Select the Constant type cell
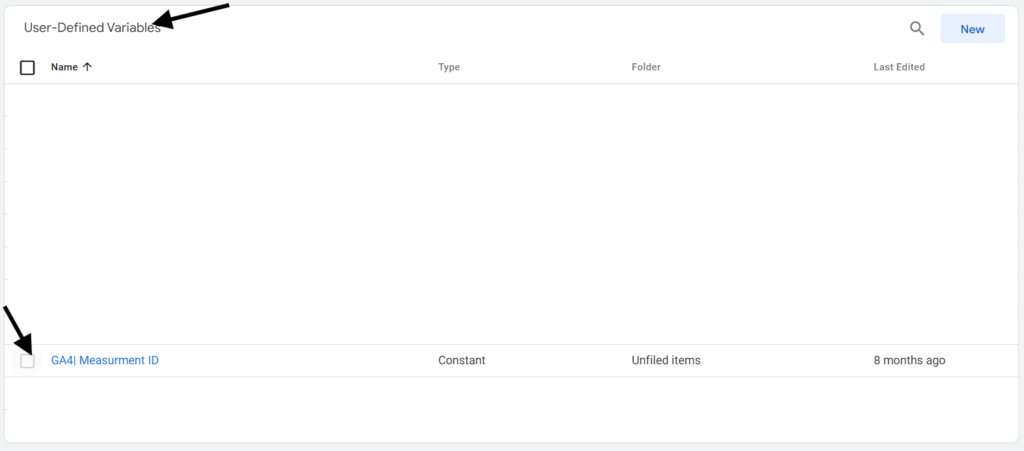 click(462, 360)
